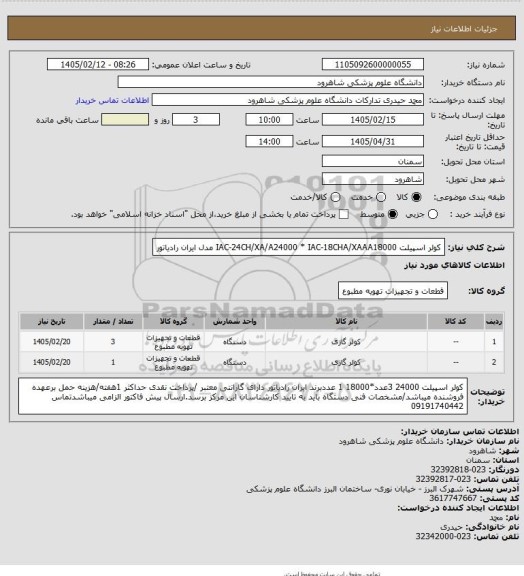
Task: Click the days remaining field showing 3
Action: tap(196, 120)
